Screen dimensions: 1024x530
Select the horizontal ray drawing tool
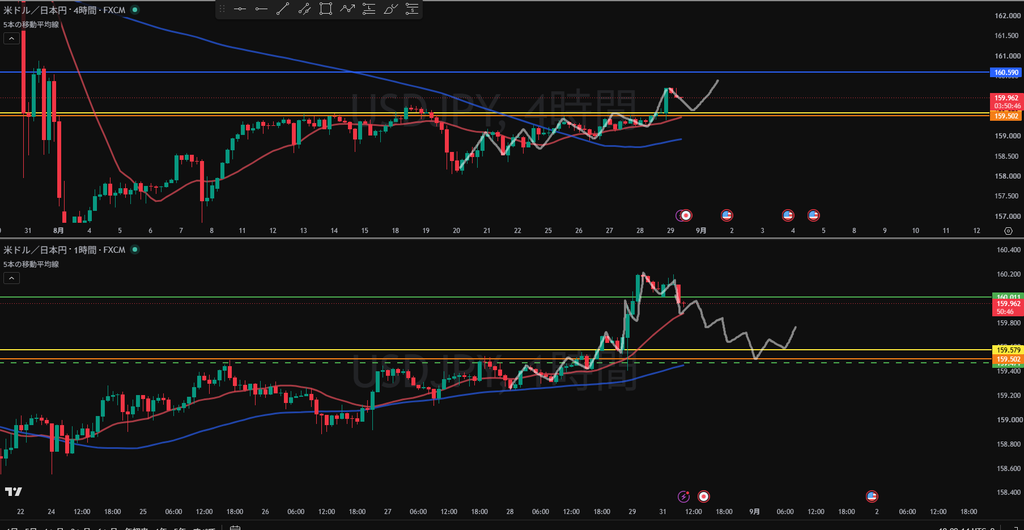261,9
